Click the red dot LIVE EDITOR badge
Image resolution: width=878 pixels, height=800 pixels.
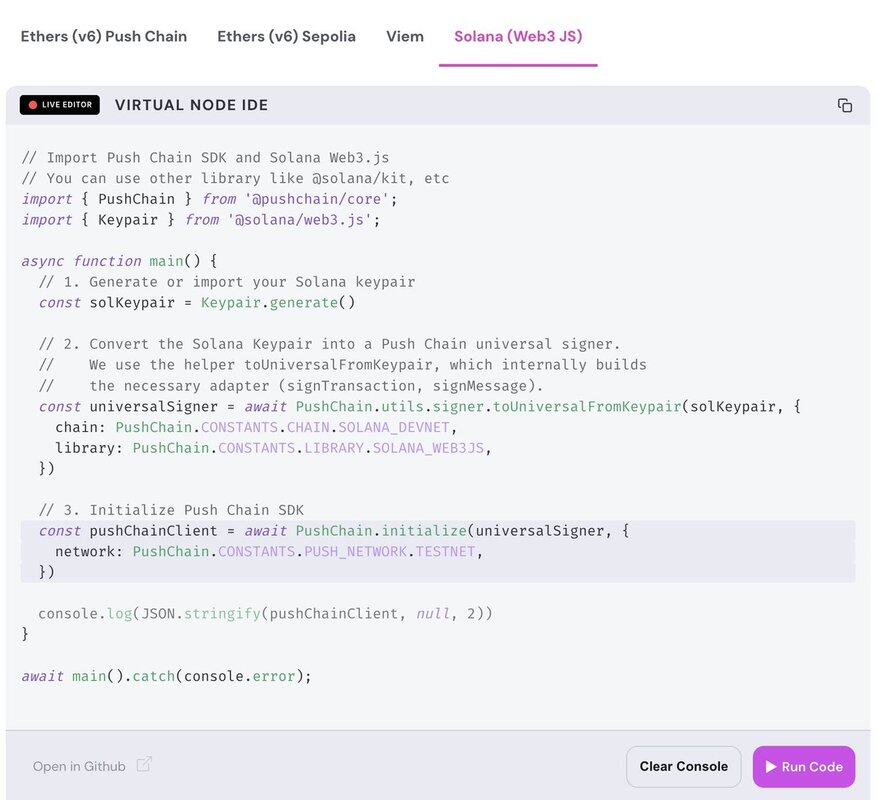(x=60, y=105)
